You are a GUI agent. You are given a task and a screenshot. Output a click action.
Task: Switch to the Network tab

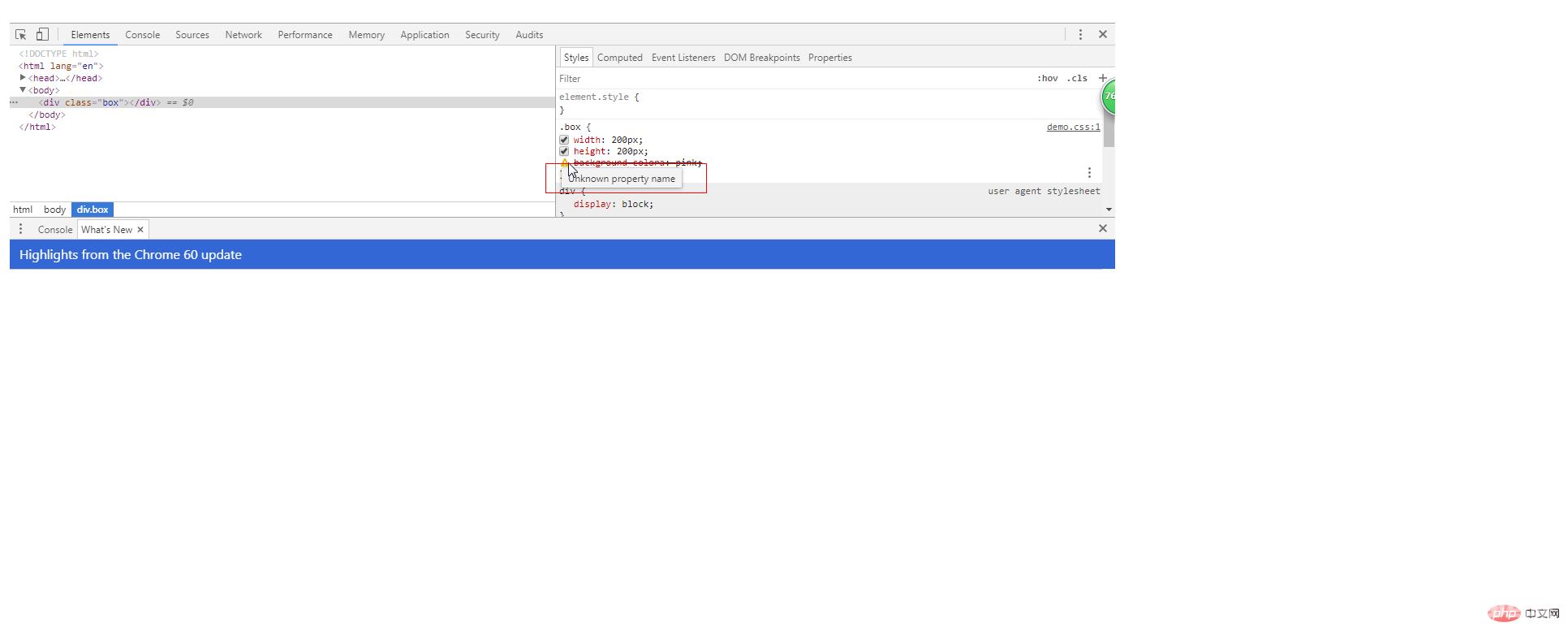[x=243, y=35]
